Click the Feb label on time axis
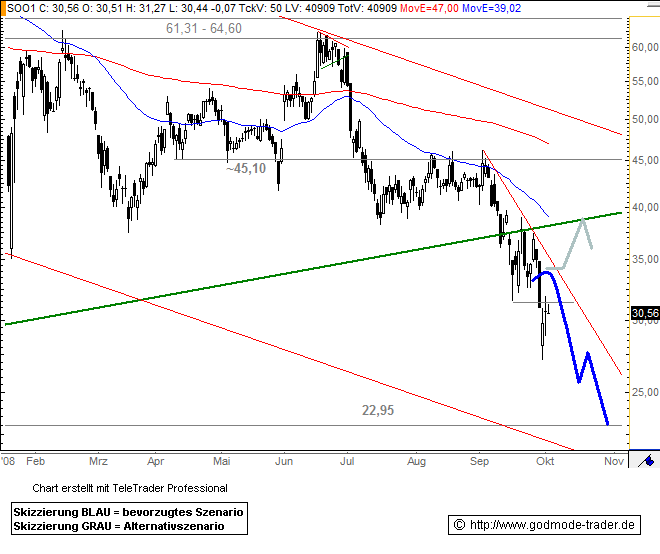Image resolution: width=660 pixels, height=554 pixels. (x=35, y=461)
